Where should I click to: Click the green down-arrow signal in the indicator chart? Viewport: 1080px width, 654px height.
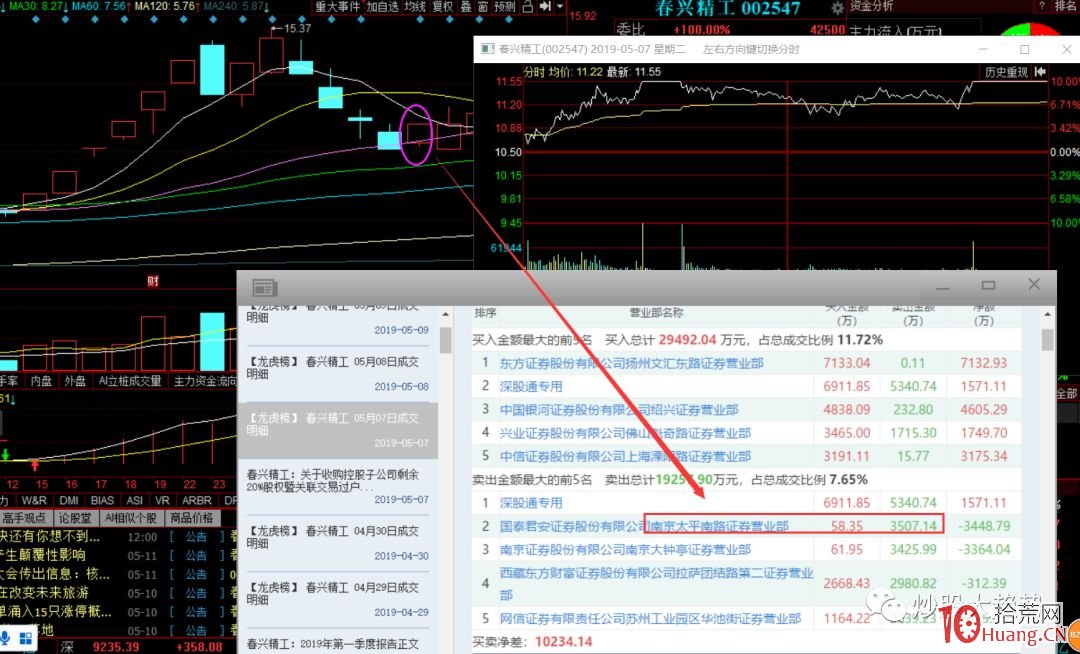[6, 455]
